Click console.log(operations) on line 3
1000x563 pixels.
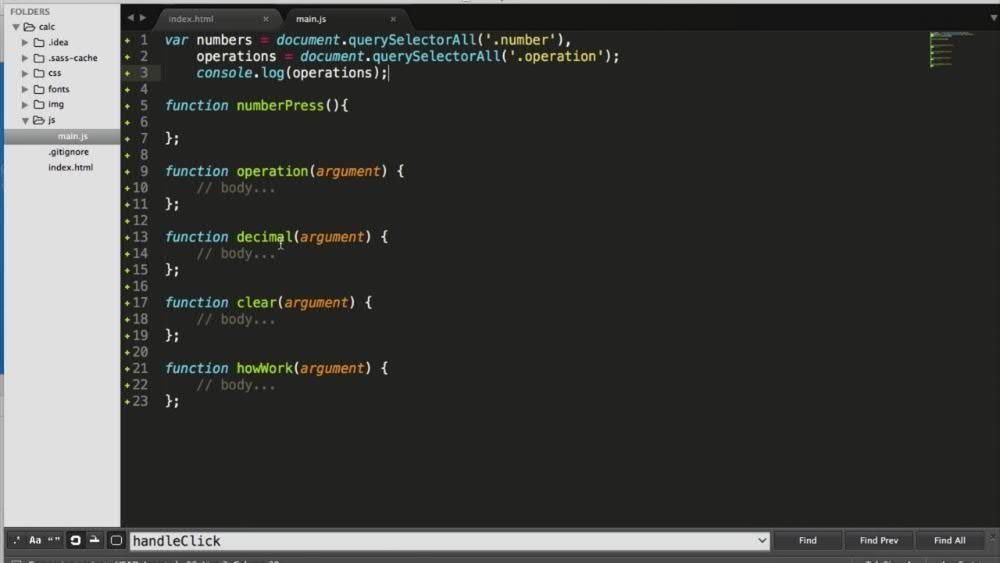(x=291, y=73)
